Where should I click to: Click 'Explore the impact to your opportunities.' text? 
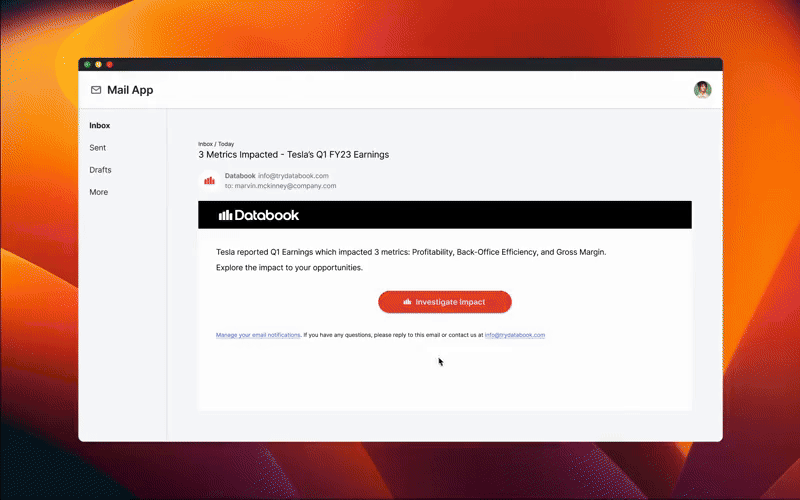pos(289,267)
